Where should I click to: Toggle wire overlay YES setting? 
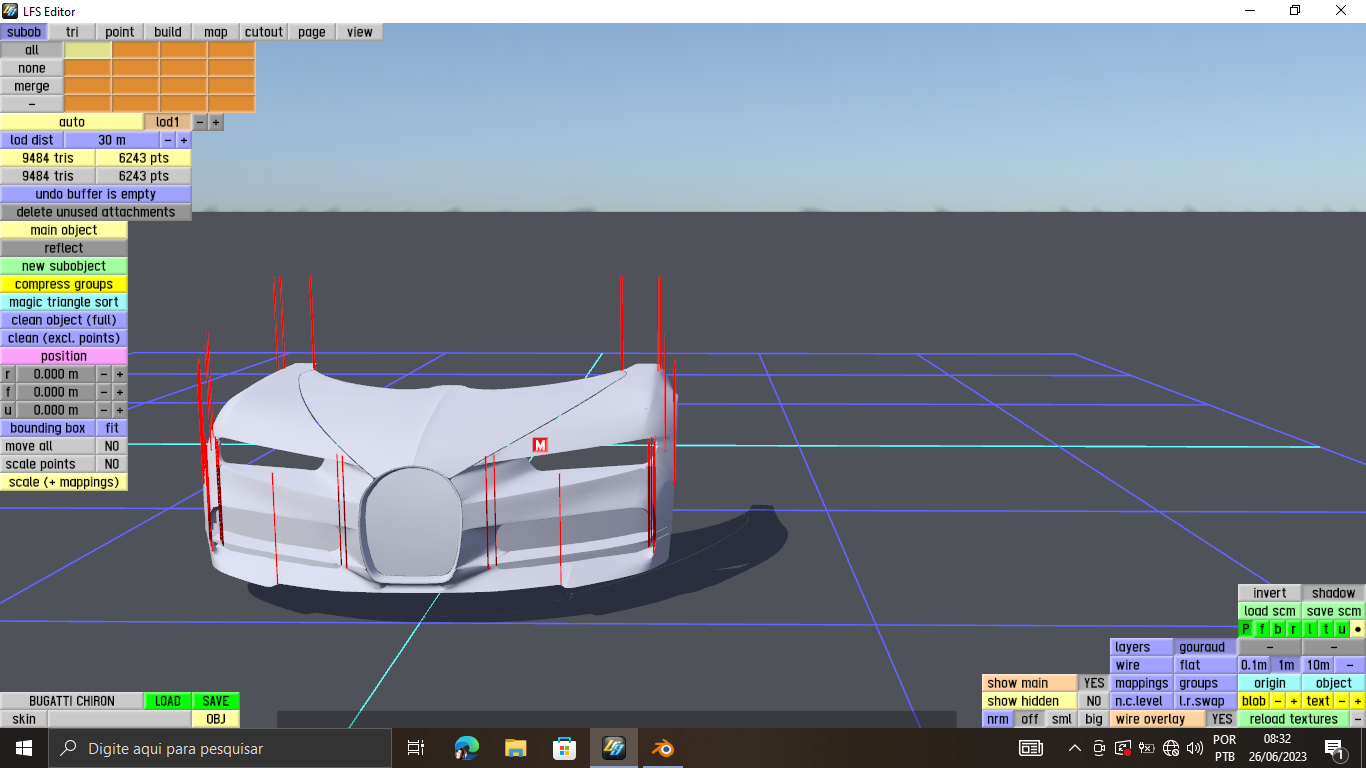pyautogui.click(x=1221, y=719)
